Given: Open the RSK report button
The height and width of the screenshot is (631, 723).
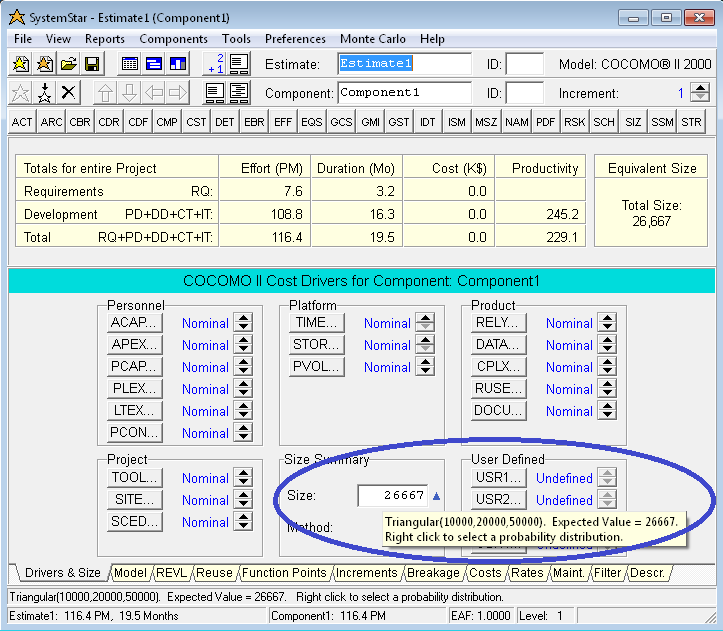Looking at the screenshot, I should point(575,122).
